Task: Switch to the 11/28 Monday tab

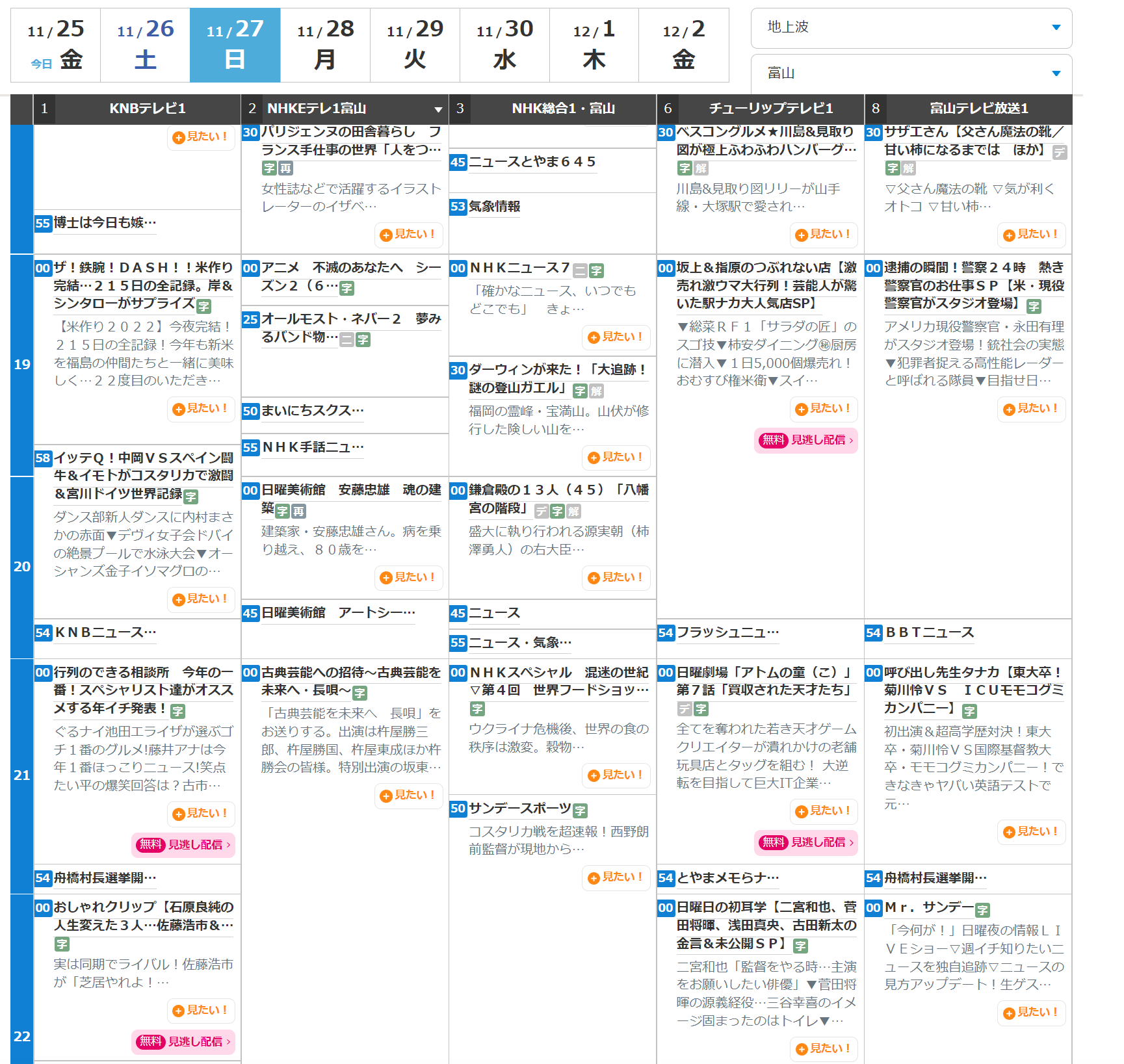Action: (325, 45)
